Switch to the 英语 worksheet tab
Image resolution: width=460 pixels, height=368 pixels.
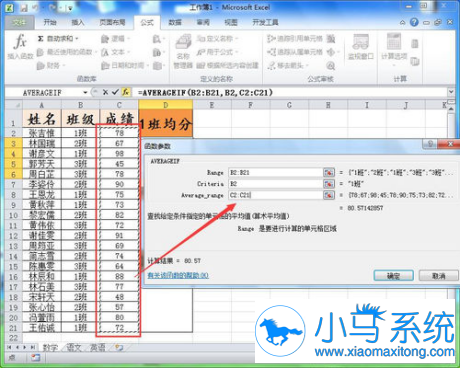[98, 348]
